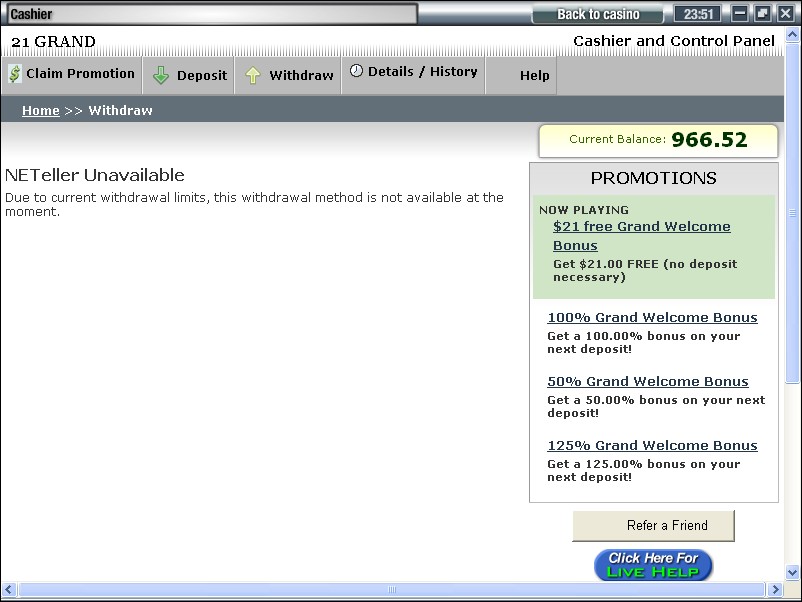This screenshot has height=602, width=802.
Task: Click the Current Balance 966.52 value
Action: (x=709, y=140)
